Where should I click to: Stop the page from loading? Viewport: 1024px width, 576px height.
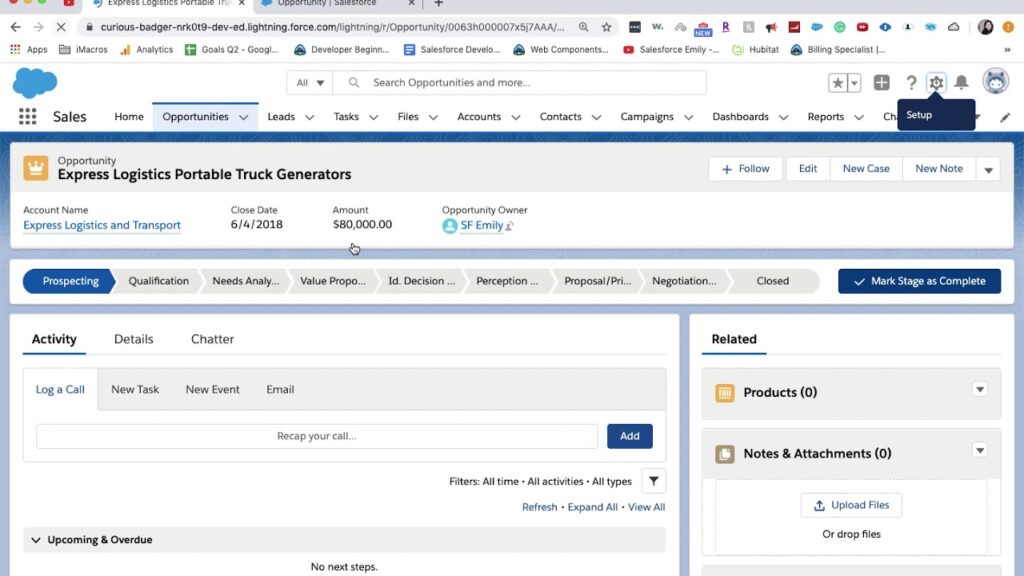(x=61, y=27)
